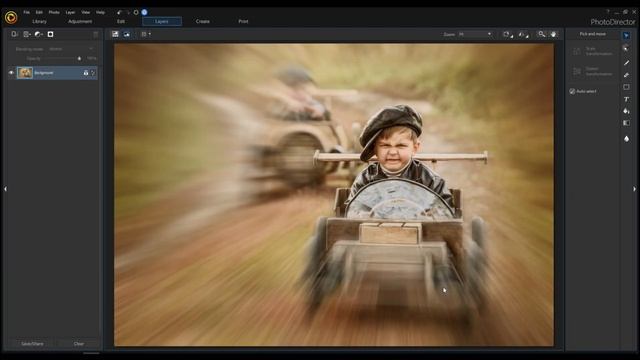640x360 pixels.
Task: Click the flip tool icon
Action: tap(523, 35)
